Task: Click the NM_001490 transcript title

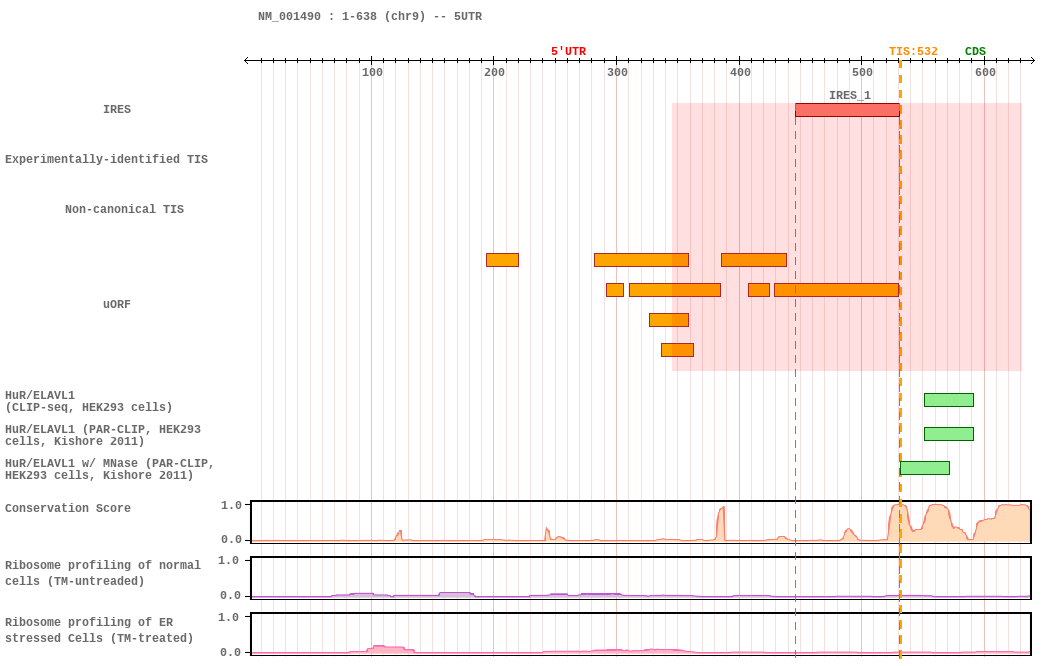Action: click(x=369, y=17)
